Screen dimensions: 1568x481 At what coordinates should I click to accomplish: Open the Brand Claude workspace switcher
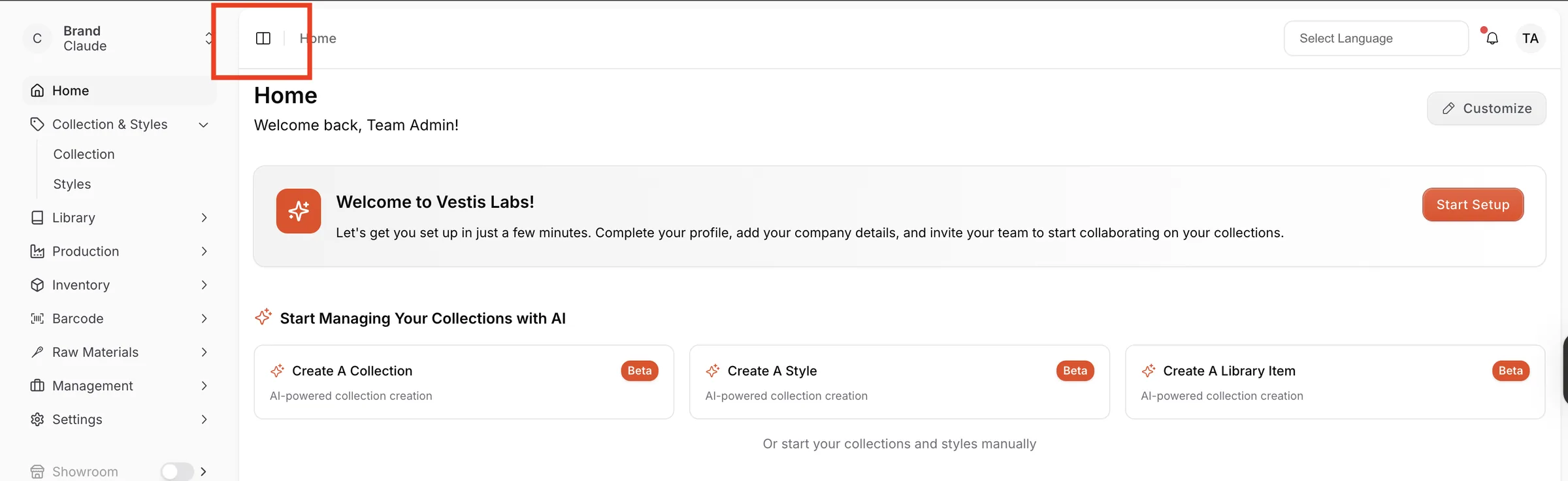click(x=119, y=39)
